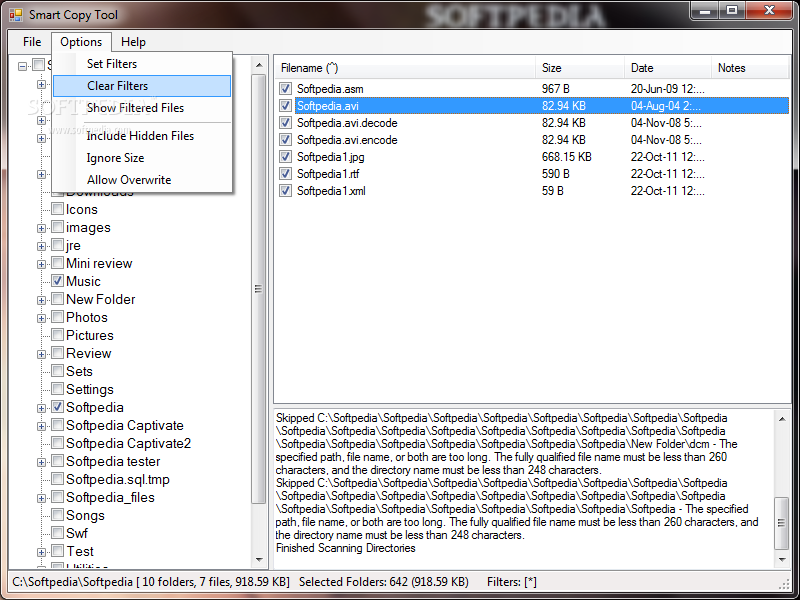800x600 pixels.
Task: Toggle Ignore Size menu option
Action: click(142, 158)
